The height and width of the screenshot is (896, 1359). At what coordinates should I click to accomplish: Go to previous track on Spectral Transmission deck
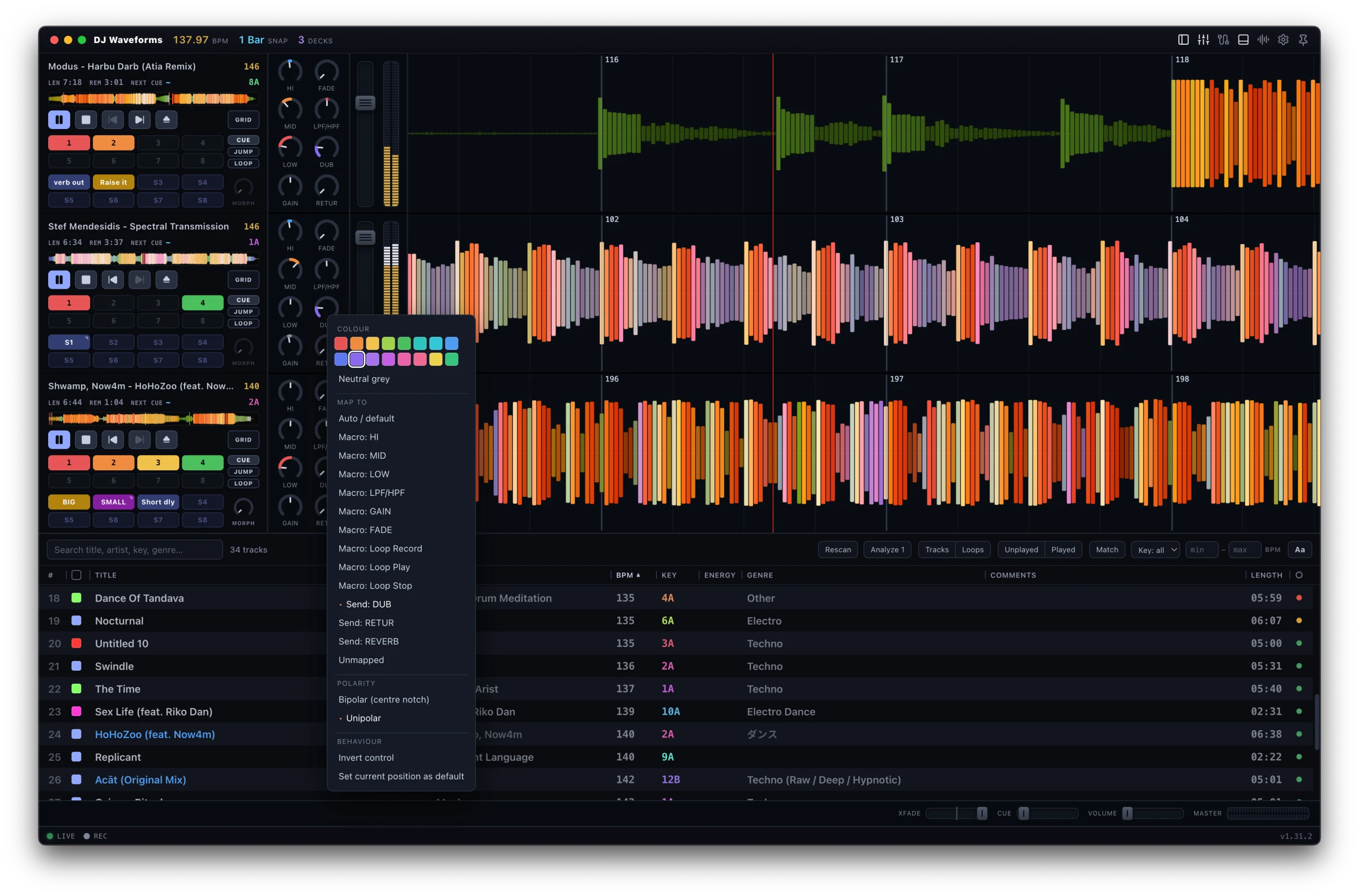coord(113,280)
